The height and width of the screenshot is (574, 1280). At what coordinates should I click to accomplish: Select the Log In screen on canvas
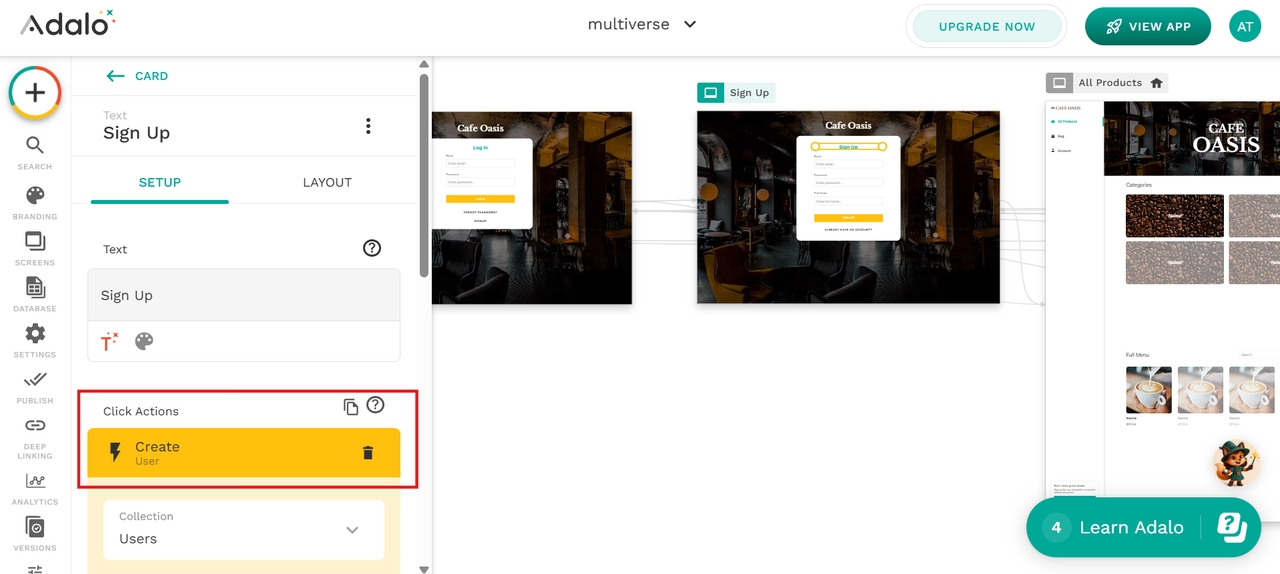coord(532,207)
